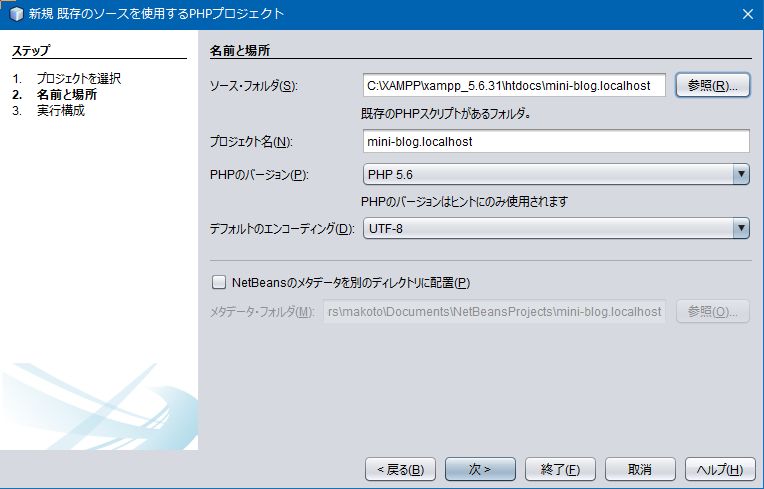
Task: Open the PHP 5.6 version dropdown
Action: coord(556,174)
